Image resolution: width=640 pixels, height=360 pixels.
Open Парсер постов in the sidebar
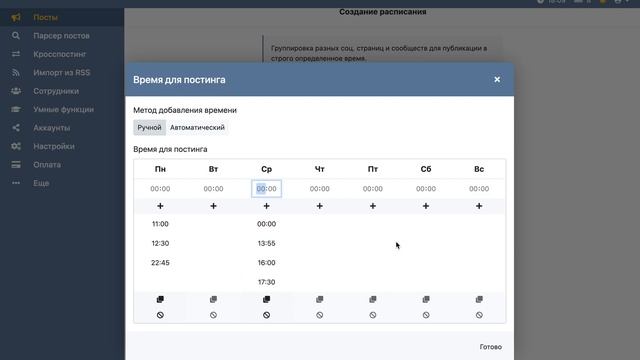(x=62, y=36)
